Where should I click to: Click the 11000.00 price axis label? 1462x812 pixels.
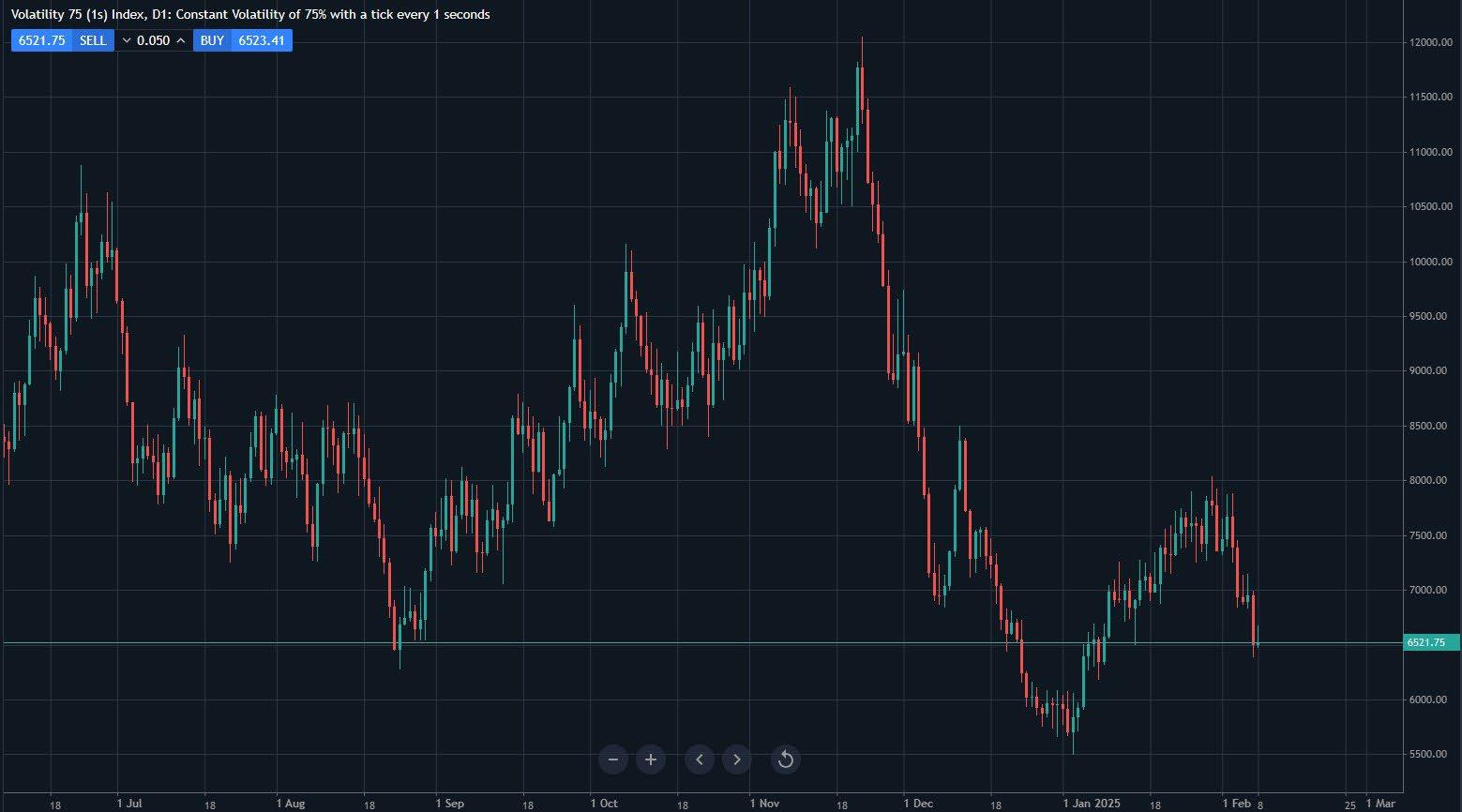point(1430,152)
